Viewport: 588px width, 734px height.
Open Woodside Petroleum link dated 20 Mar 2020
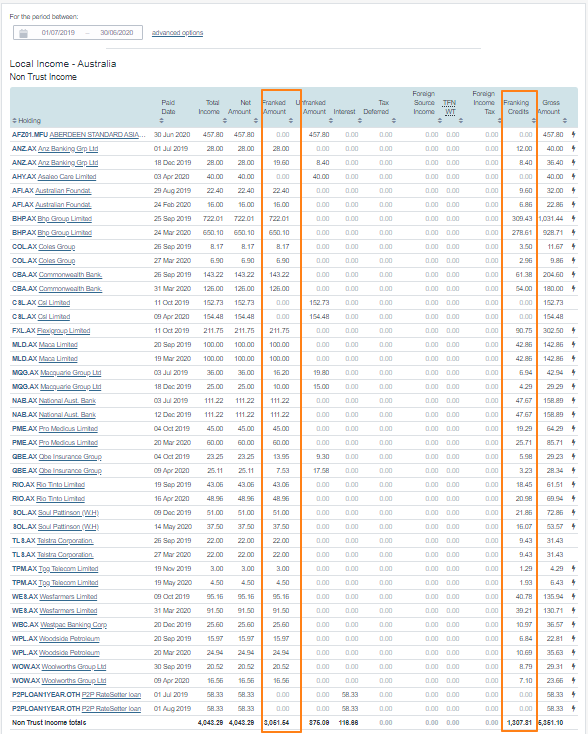(x=69, y=653)
